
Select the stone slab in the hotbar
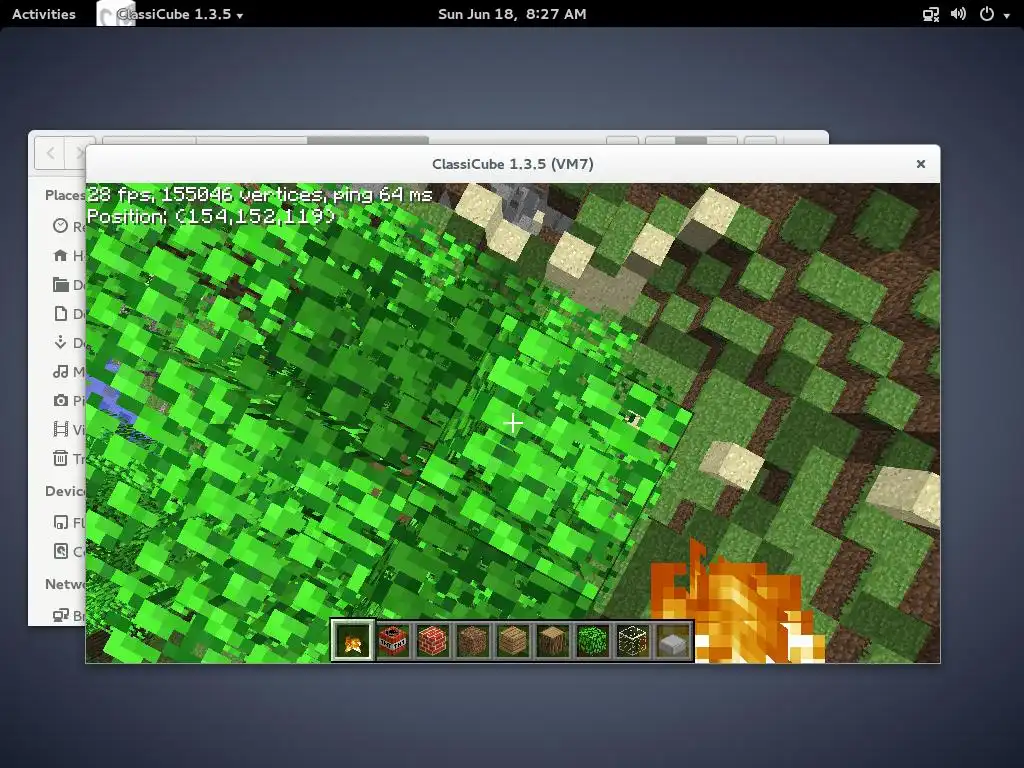click(x=673, y=641)
